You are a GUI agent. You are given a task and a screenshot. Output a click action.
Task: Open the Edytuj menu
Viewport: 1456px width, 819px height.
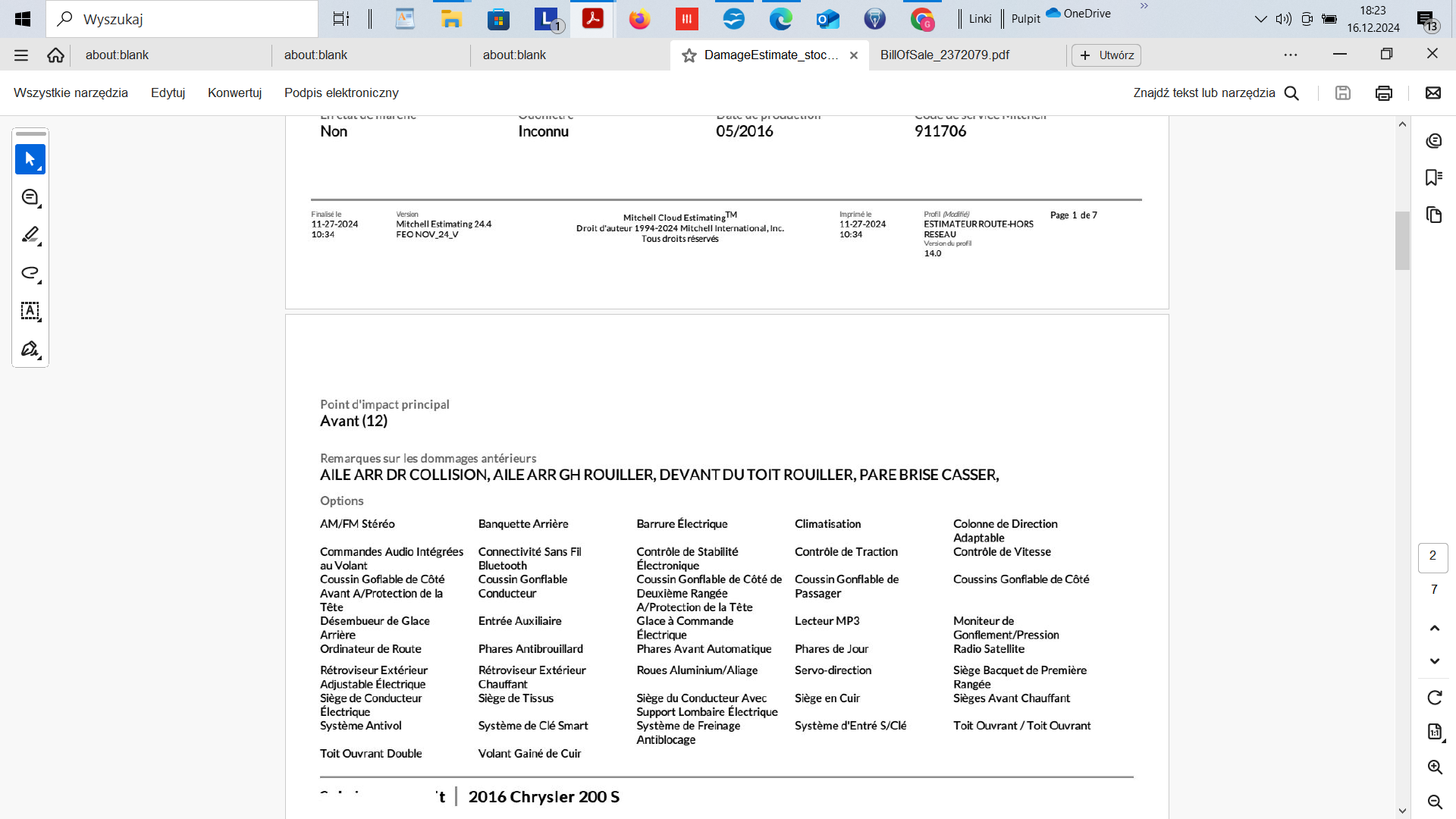point(168,93)
